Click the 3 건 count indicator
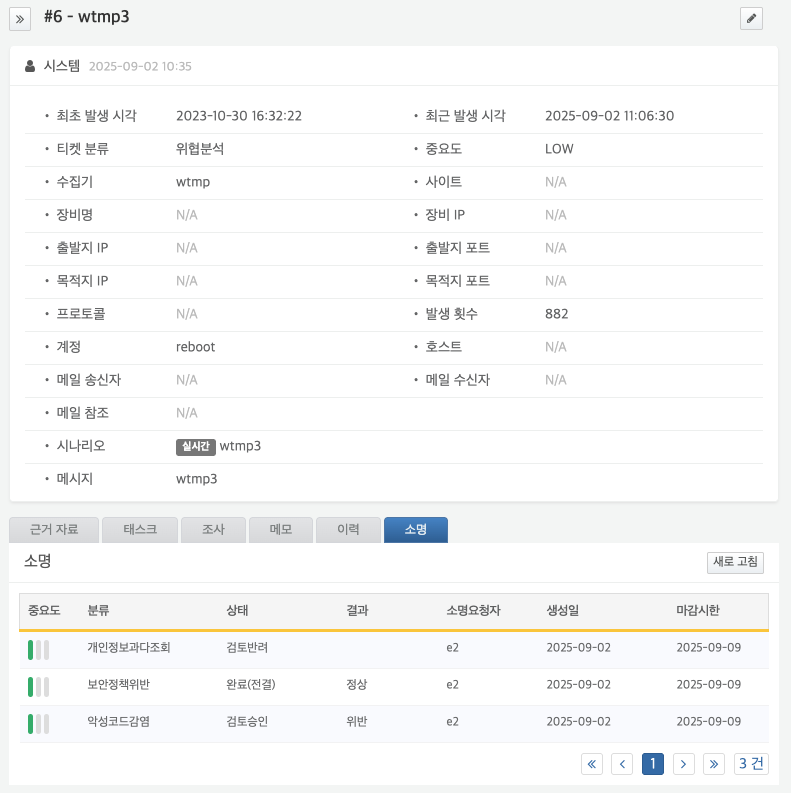 pos(751,764)
